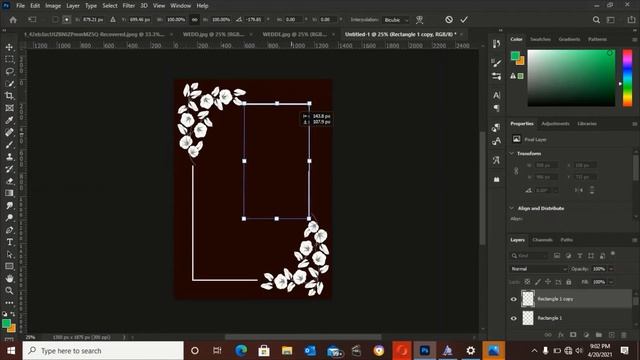This screenshot has width=640, height=360.
Task: Select the Eyedropper tool
Action: 9,120
